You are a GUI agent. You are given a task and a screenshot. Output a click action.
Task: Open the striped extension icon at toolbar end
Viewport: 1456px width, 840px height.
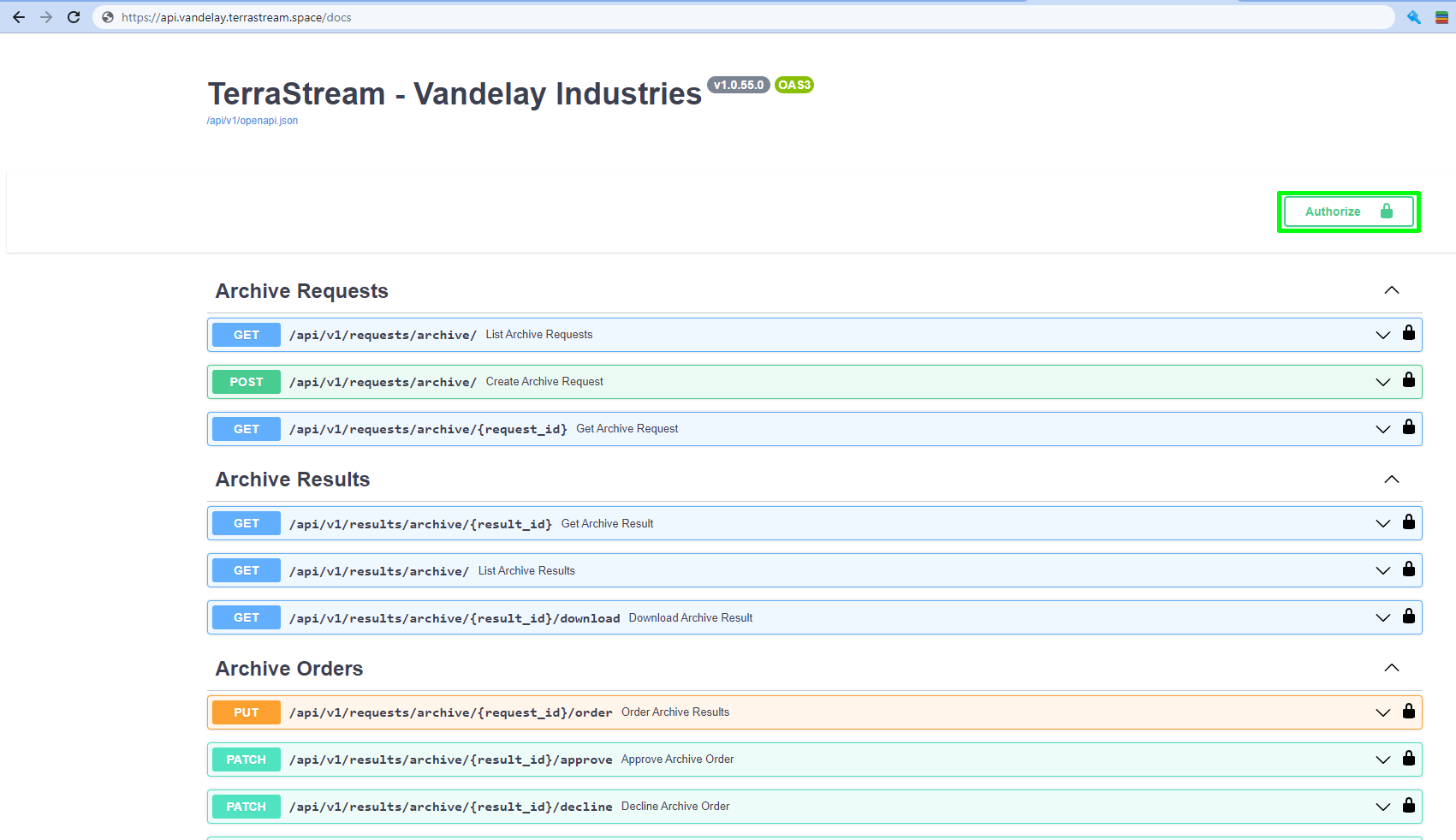point(1441,17)
